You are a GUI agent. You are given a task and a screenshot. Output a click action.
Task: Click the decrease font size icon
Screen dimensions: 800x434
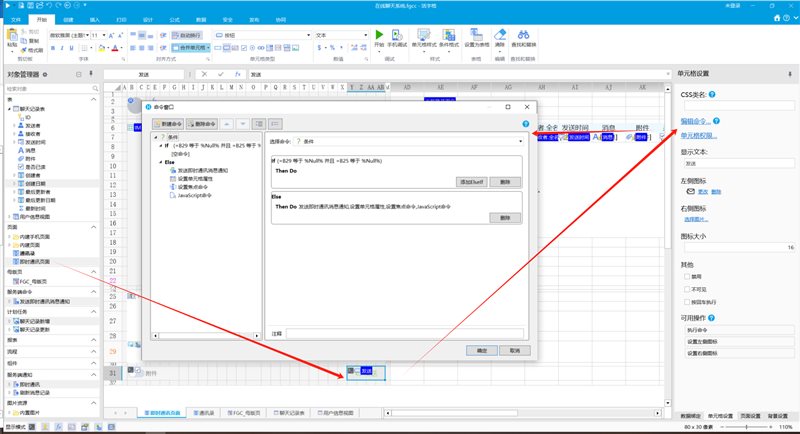[x=120, y=35]
